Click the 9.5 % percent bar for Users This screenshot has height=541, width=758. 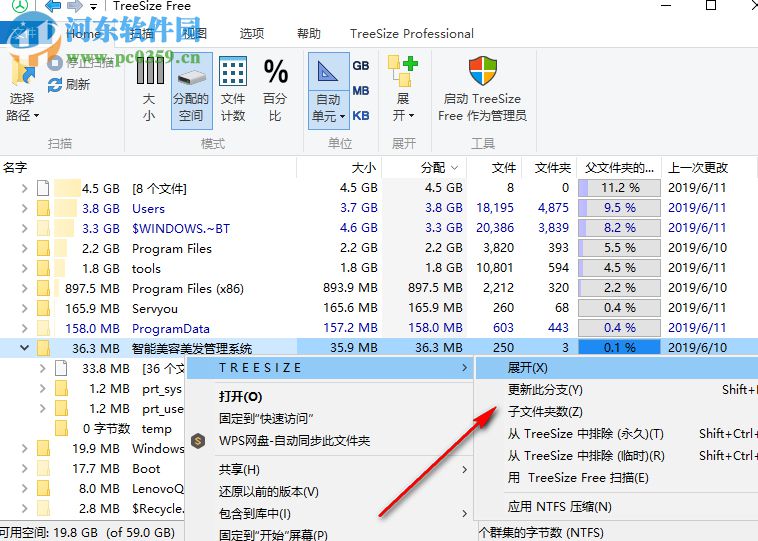pos(619,208)
